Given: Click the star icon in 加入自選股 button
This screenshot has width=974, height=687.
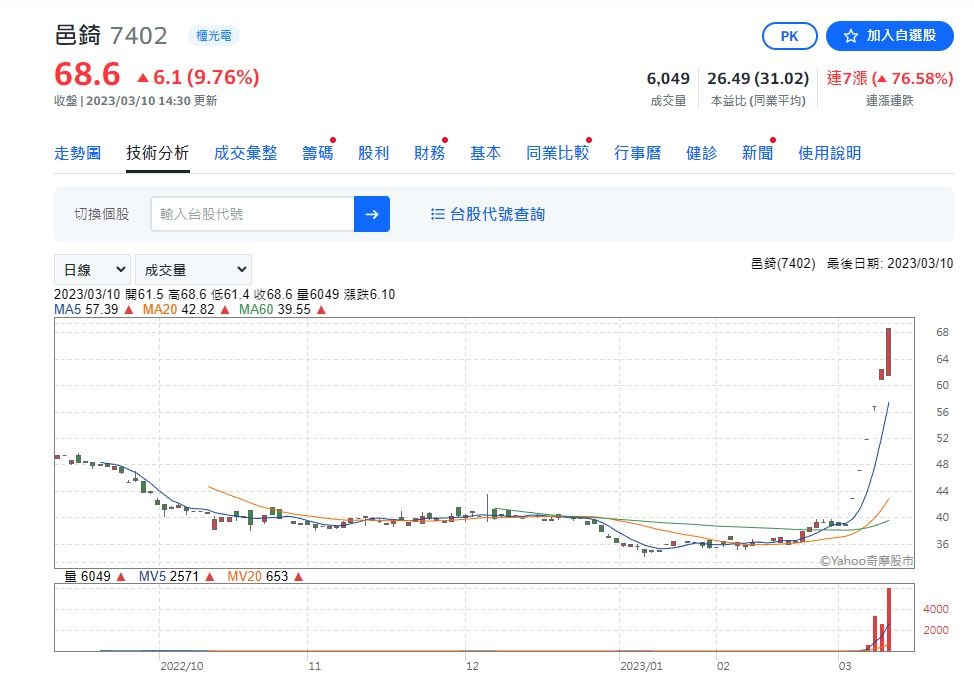Looking at the screenshot, I should point(851,36).
